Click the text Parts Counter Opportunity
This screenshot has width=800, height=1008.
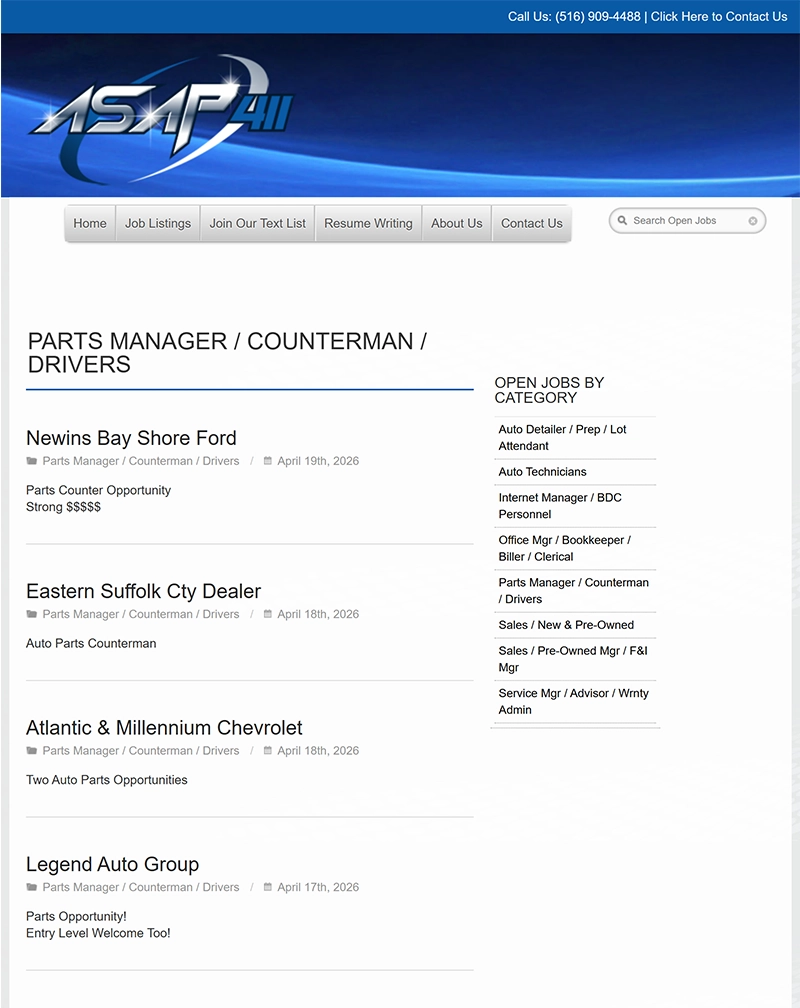click(x=98, y=490)
